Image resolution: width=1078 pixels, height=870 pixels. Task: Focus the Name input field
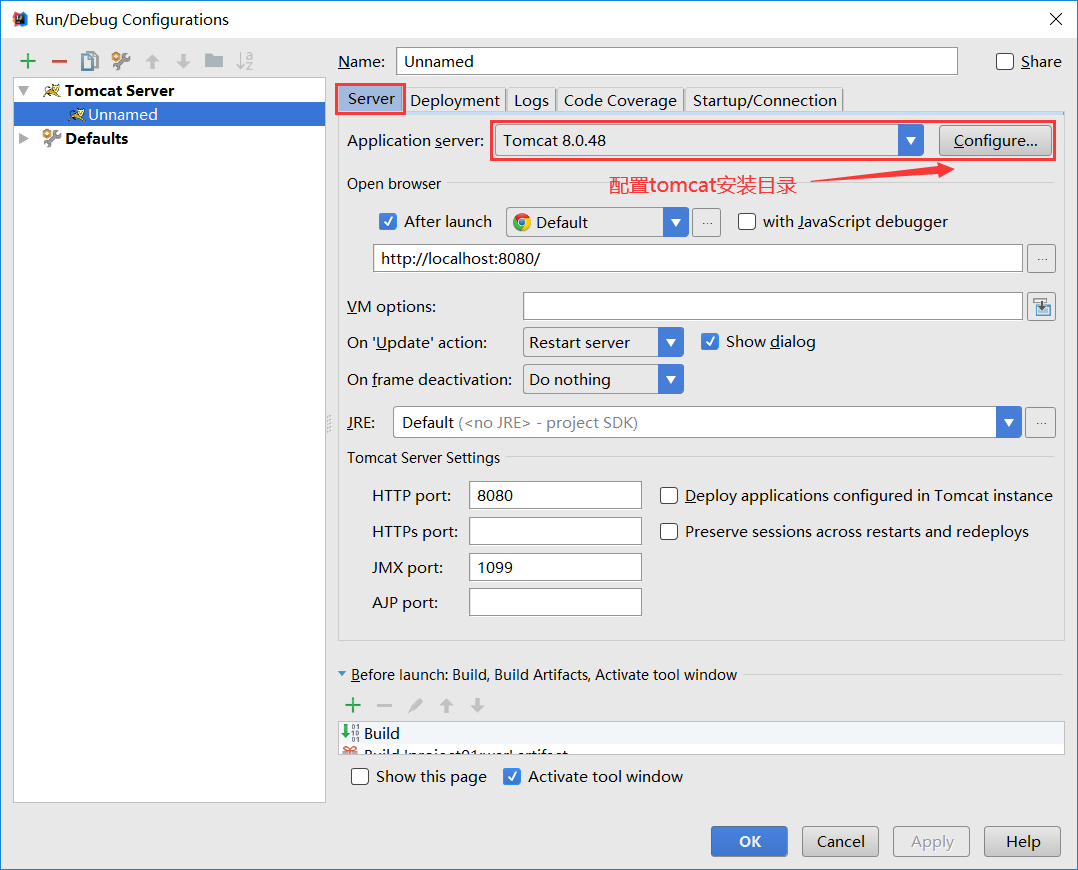676,61
